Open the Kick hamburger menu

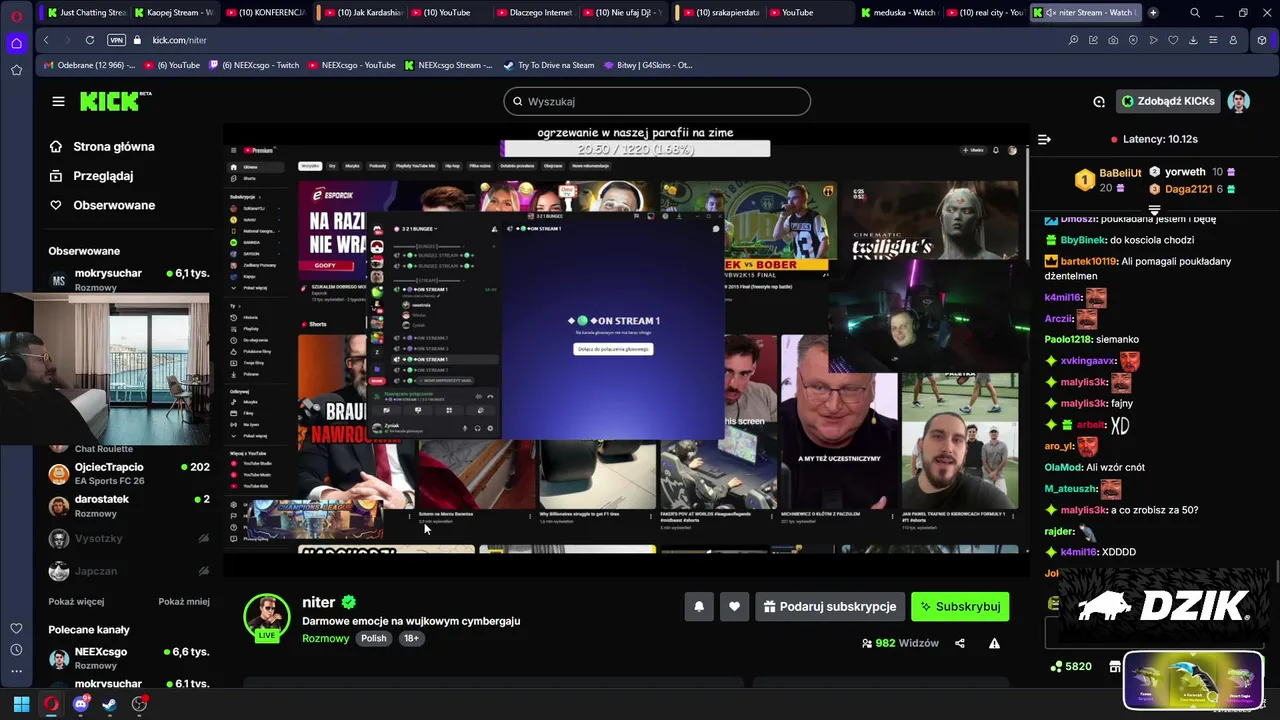(58, 101)
